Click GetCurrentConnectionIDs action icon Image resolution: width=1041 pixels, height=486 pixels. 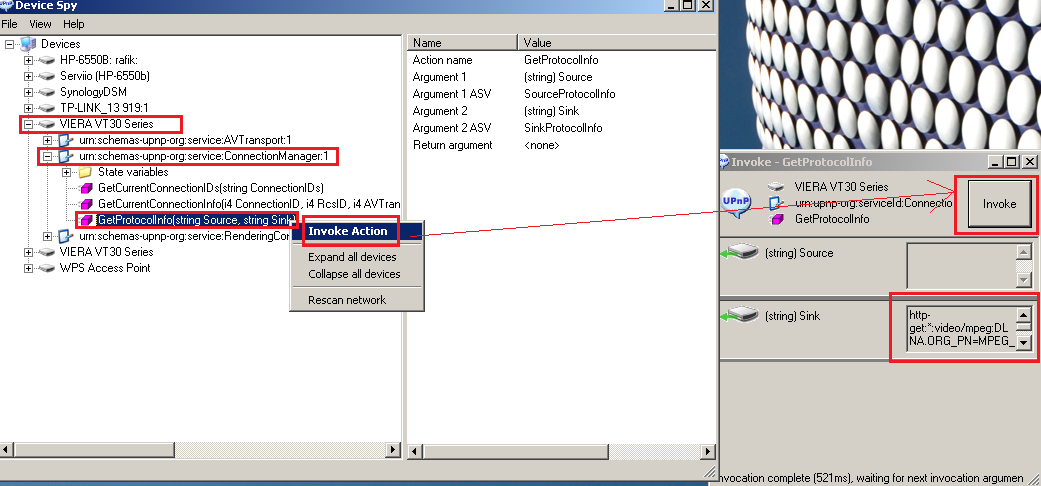click(x=86, y=188)
